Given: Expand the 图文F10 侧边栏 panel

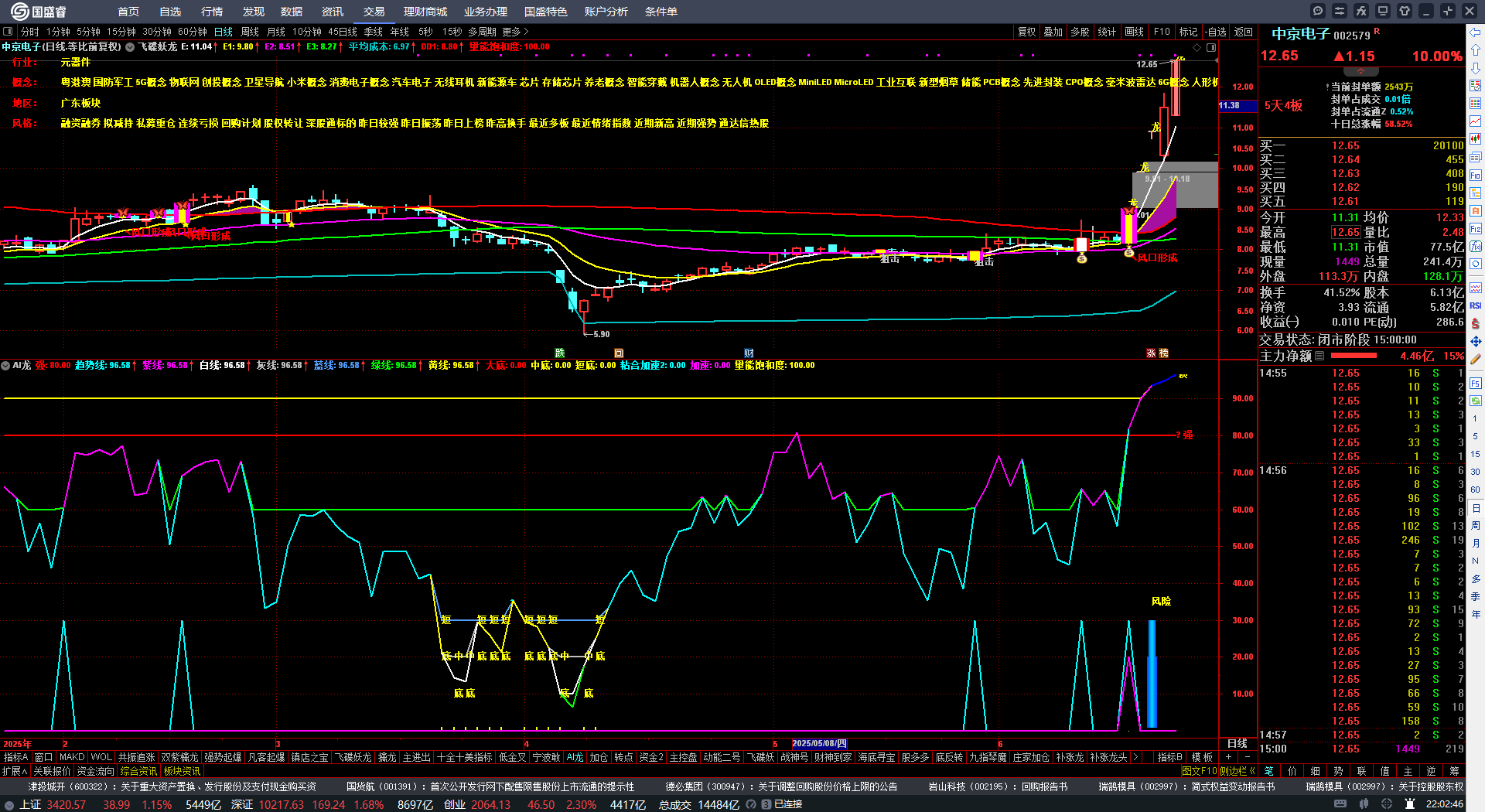Looking at the screenshot, I should pos(1218,771).
